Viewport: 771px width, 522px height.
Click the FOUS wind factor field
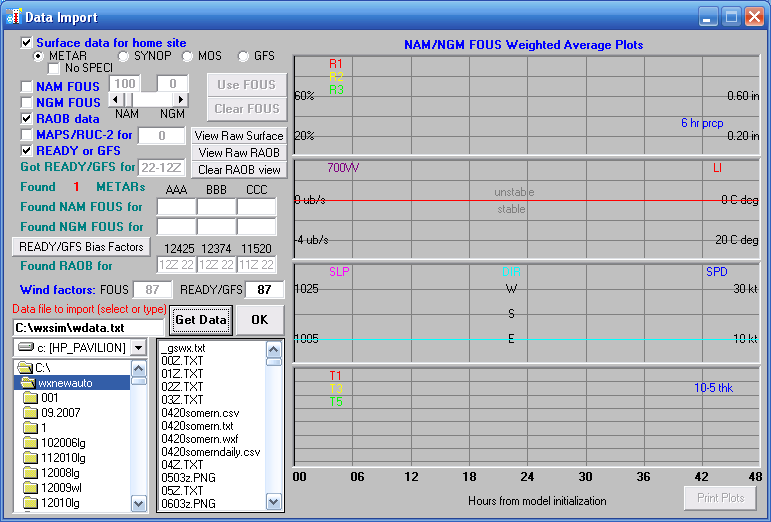point(152,290)
